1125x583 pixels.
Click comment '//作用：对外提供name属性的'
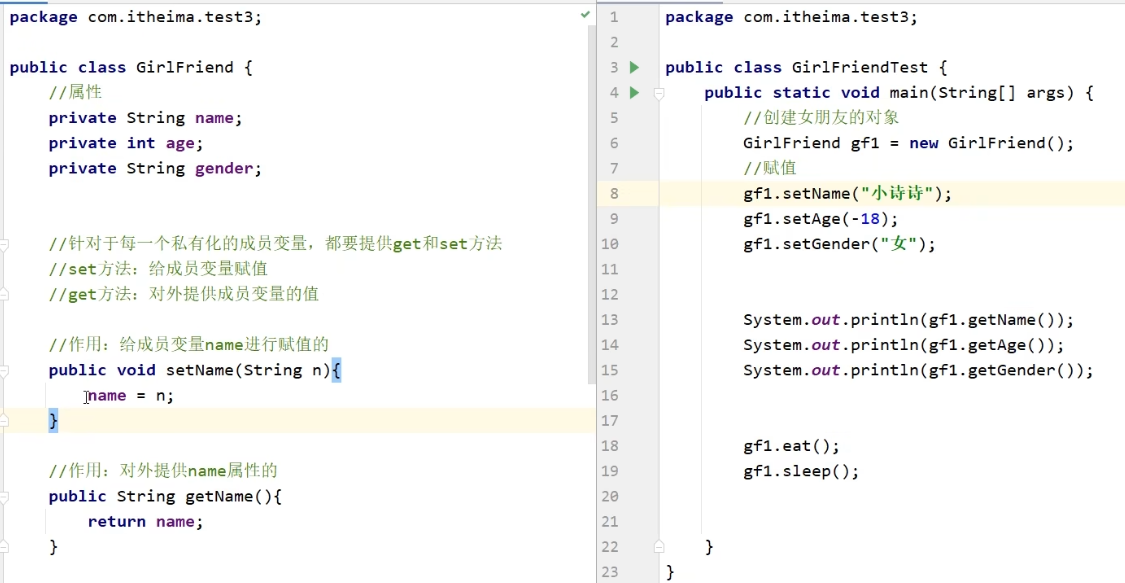point(163,471)
